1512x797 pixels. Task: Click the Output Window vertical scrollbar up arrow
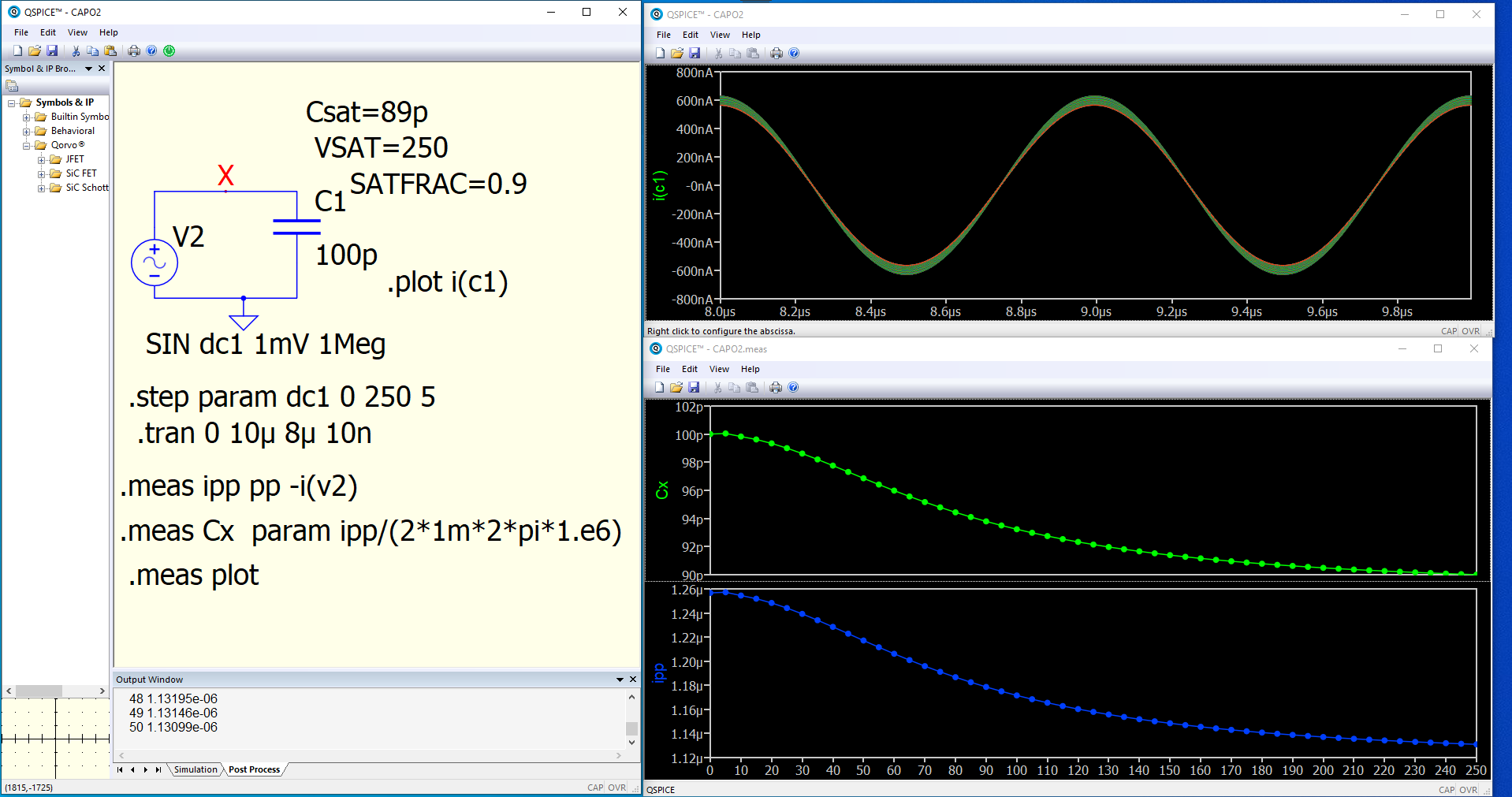631,697
